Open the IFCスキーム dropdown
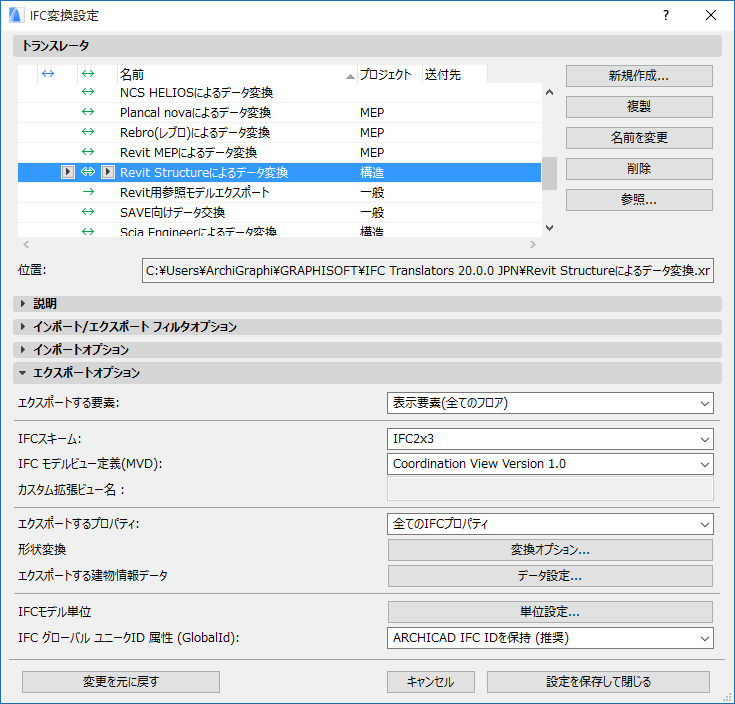 tap(550, 439)
